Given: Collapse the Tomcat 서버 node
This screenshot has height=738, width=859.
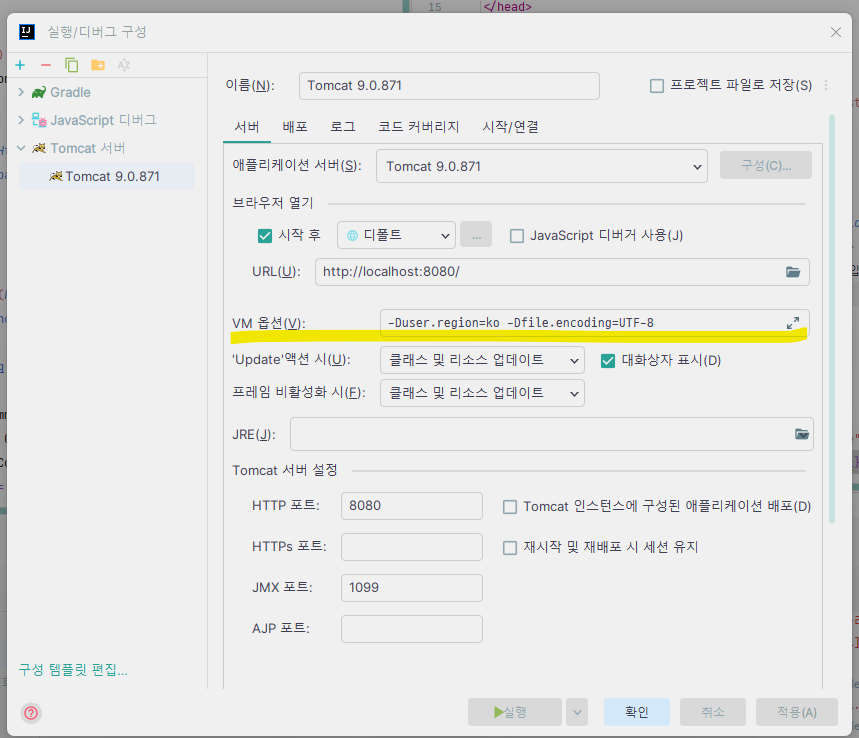Looking at the screenshot, I should point(21,148).
